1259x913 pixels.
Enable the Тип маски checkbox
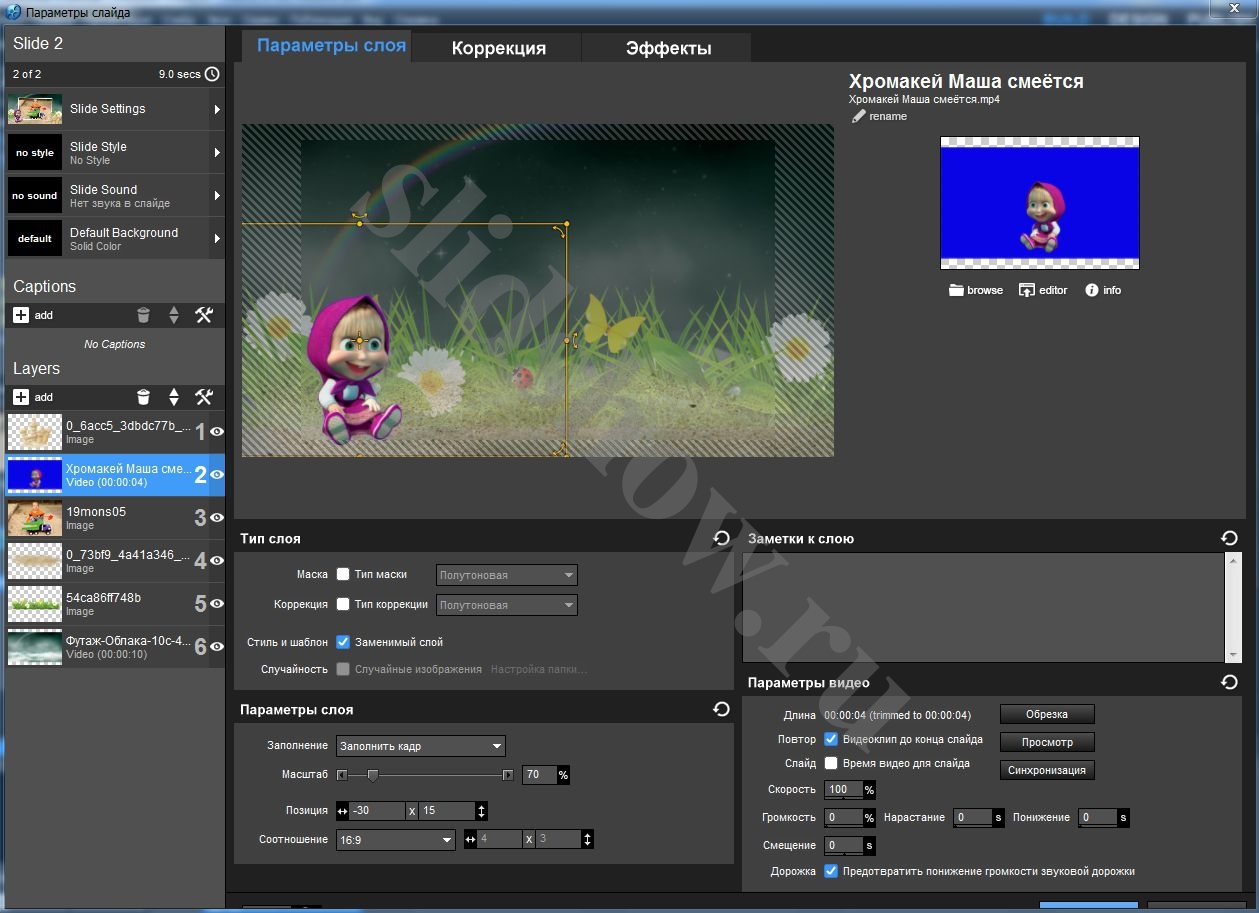[343, 574]
